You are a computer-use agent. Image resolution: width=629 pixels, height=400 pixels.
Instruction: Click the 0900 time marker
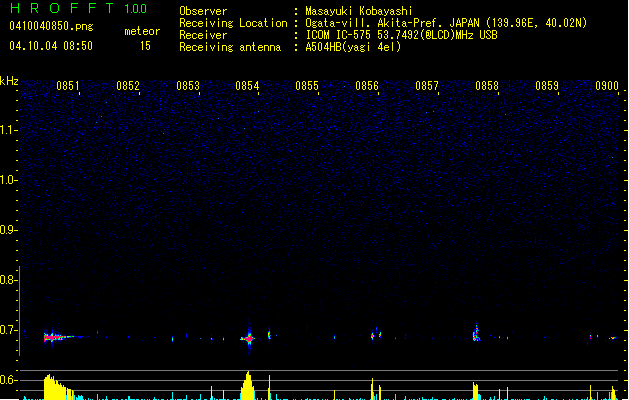tap(607, 87)
